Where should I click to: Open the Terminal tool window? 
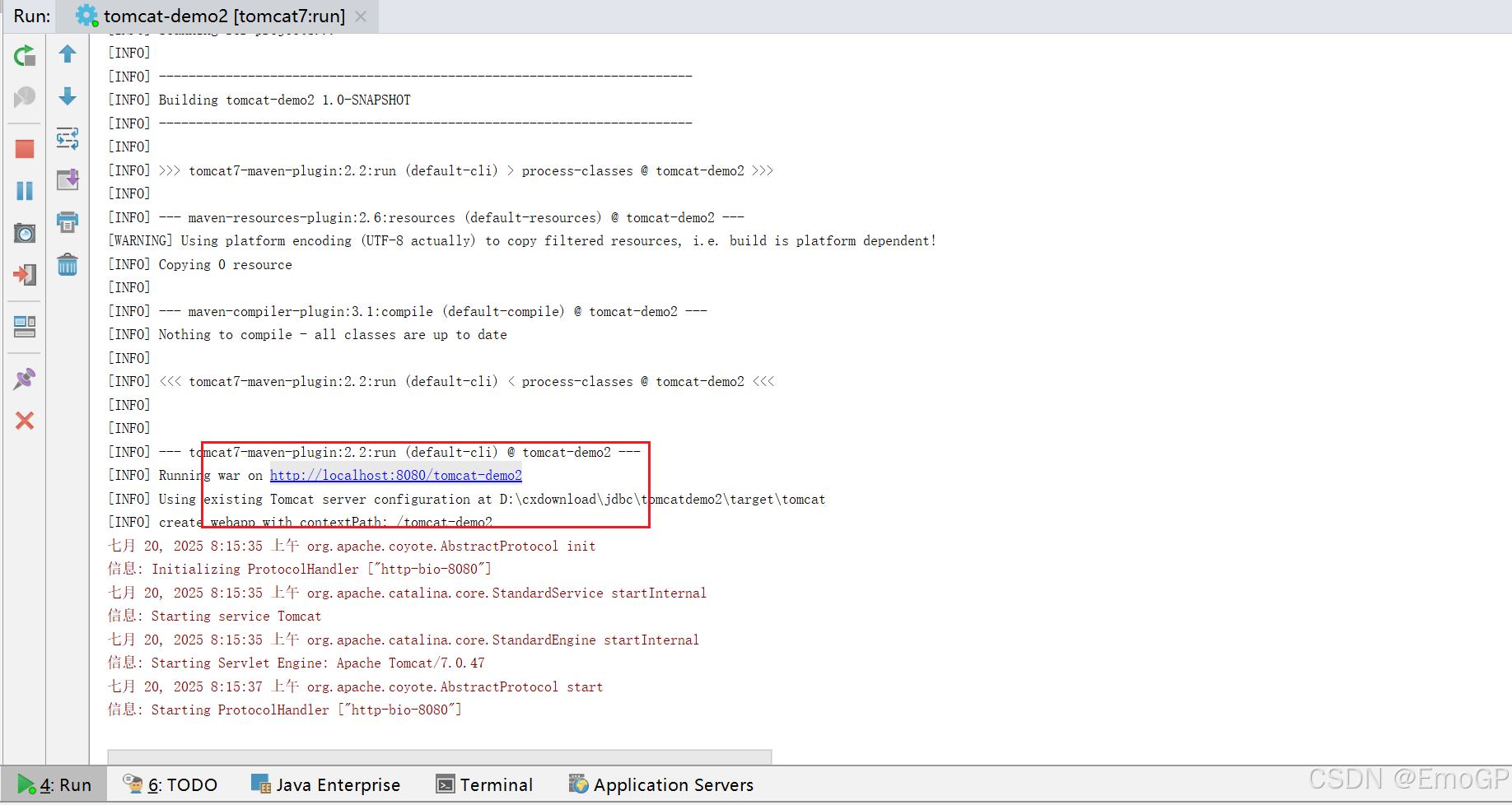(x=484, y=784)
